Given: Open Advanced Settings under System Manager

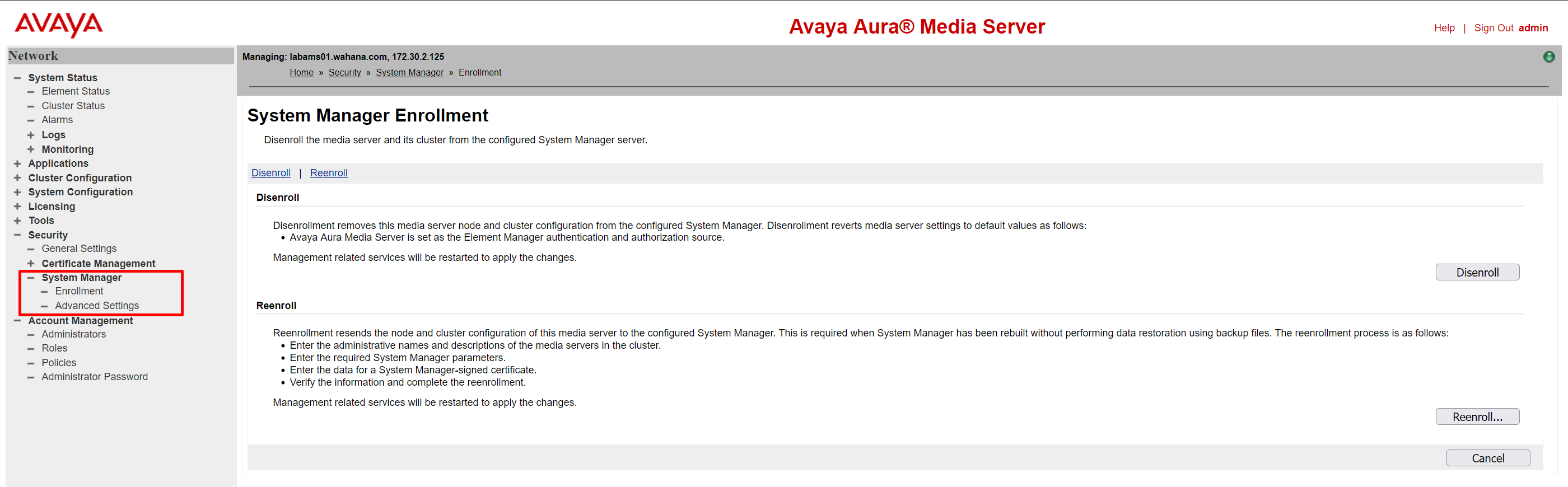Looking at the screenshot, I should [97, 306].
